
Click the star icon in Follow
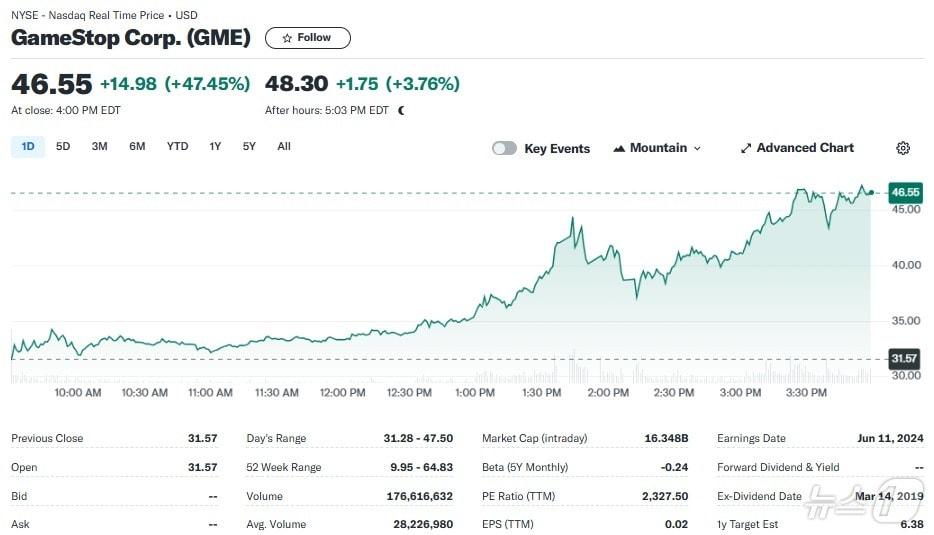(287, 38)
